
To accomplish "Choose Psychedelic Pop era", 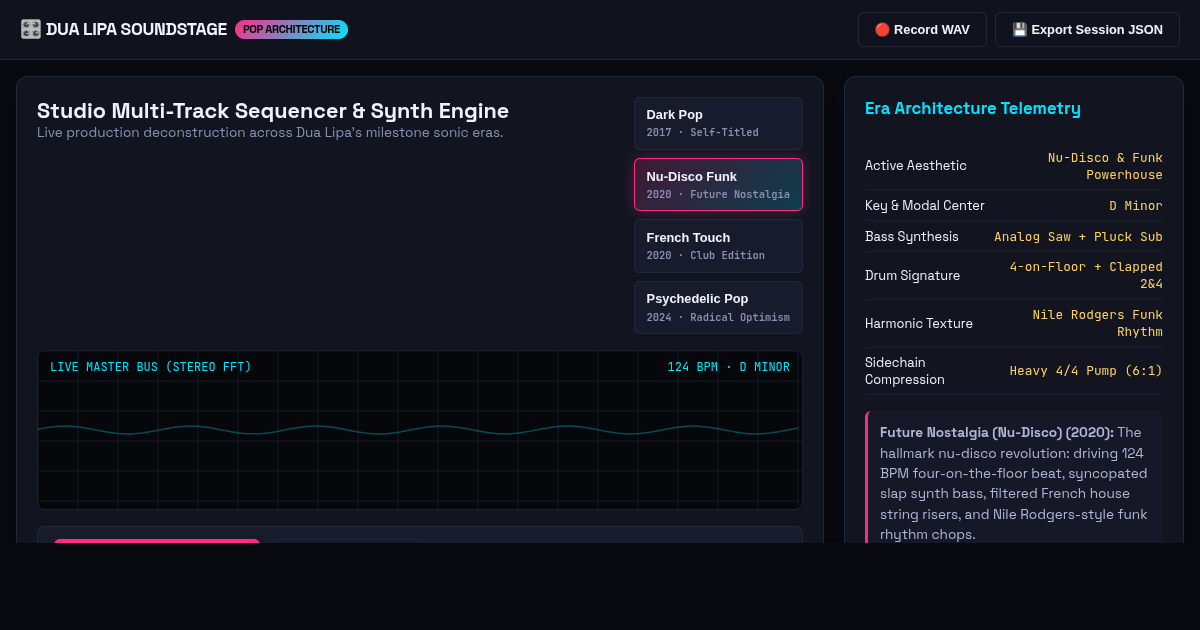I will 718,307.
